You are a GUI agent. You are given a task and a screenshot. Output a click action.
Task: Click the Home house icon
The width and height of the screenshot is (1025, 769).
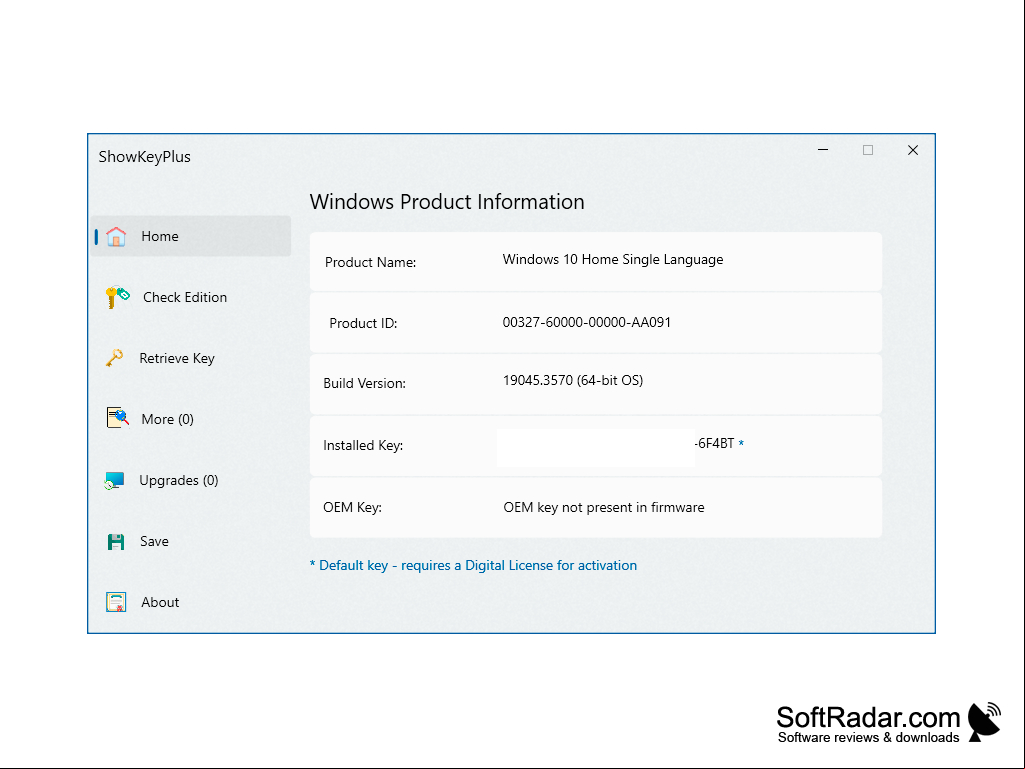click(116, 236)
